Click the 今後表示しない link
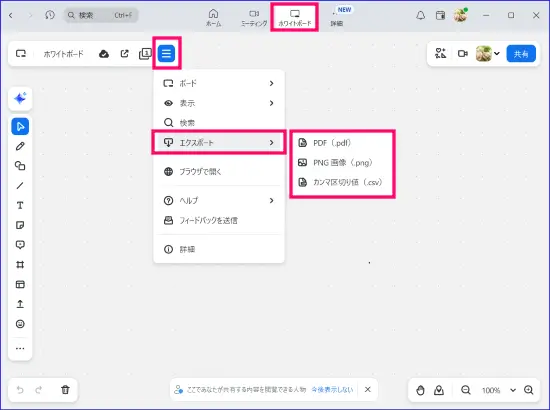 [332, 389]
